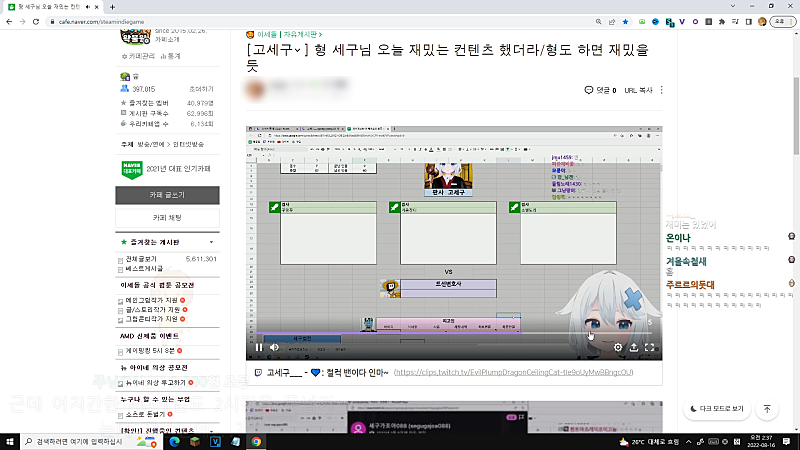Click the comment bubble icon by 댓글
800x450 pixels.
click(x=589, y=90)
